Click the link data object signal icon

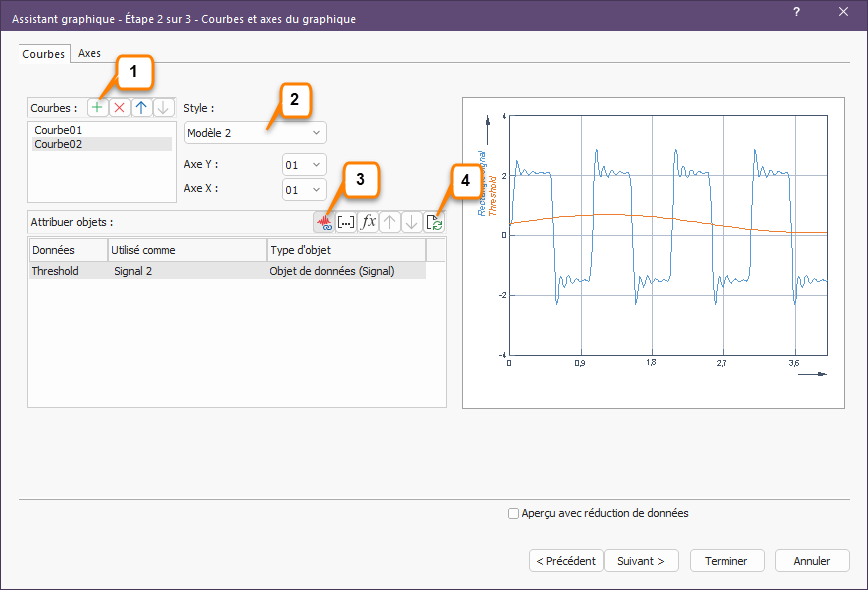[324, 222]
